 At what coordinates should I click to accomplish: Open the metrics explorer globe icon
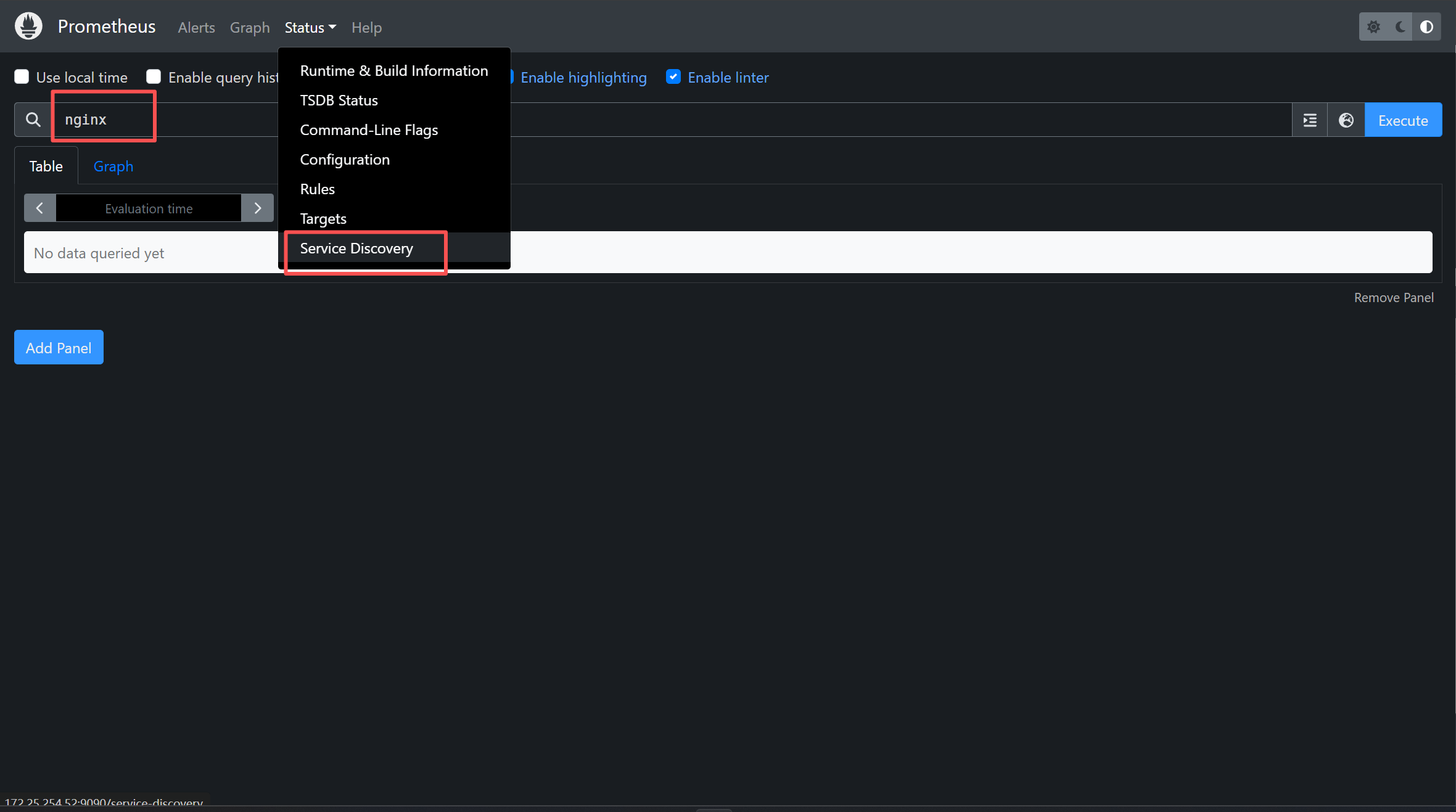tap(1346, 120)
